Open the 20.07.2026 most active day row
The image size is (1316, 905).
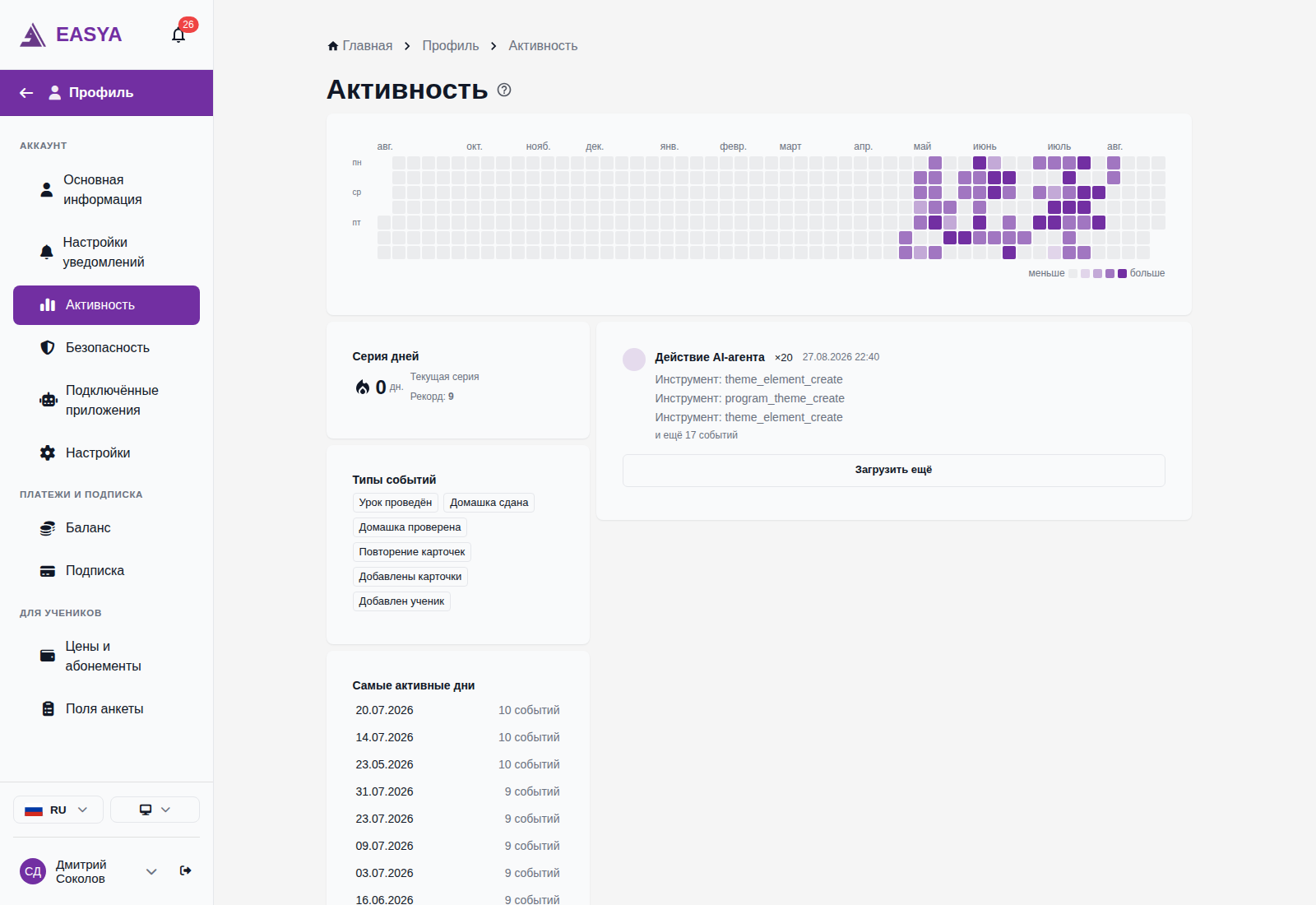tap(457, 710)
